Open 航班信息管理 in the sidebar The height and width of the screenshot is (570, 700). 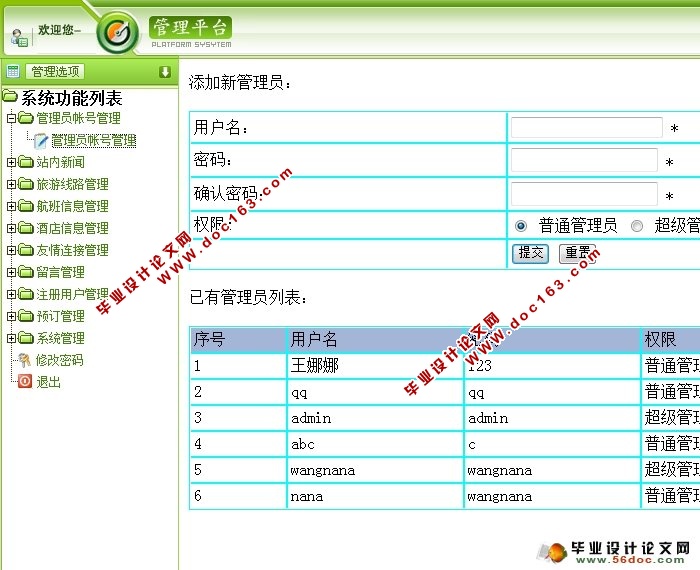click(72, 206)
